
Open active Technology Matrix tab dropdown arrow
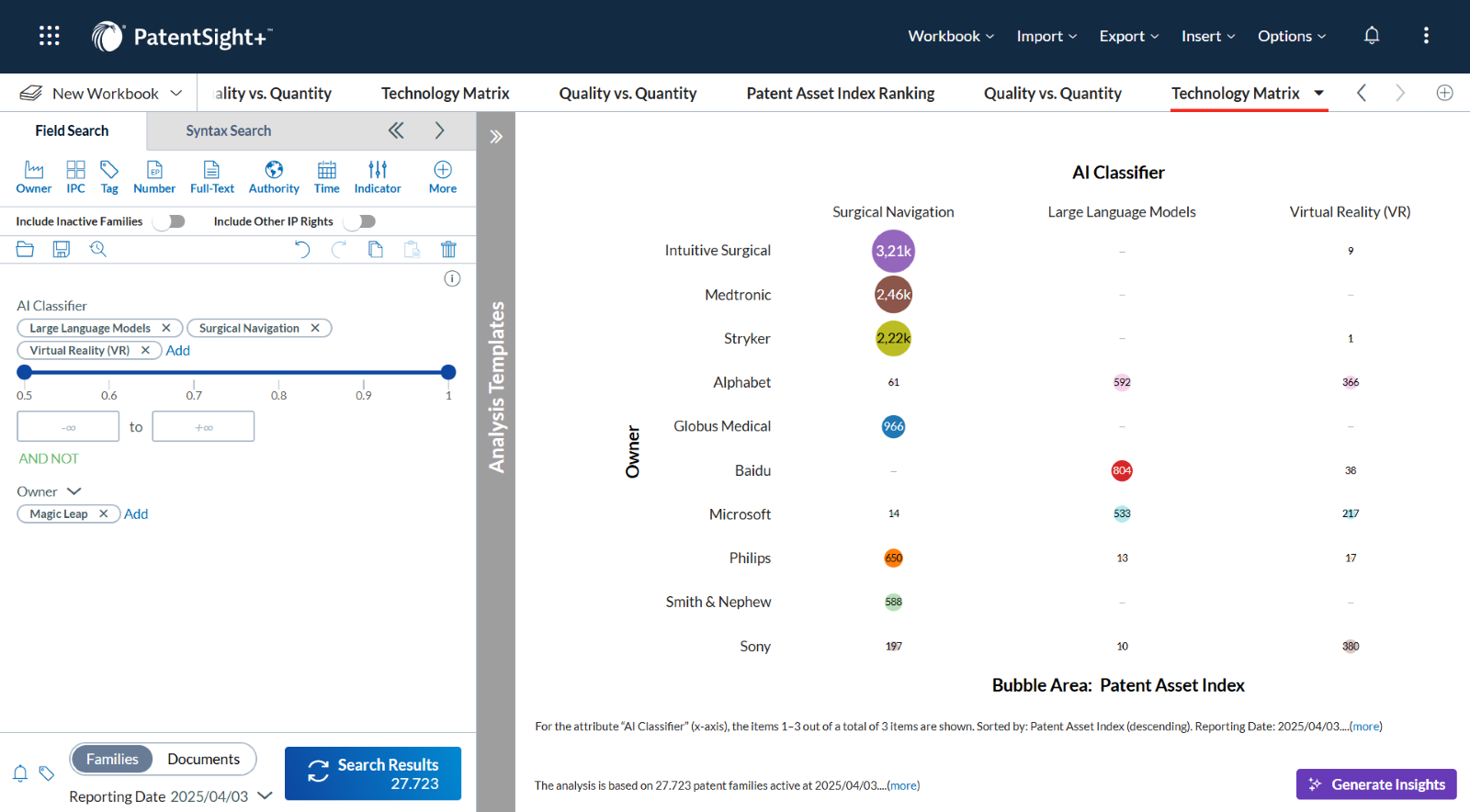pos(1318,93)
